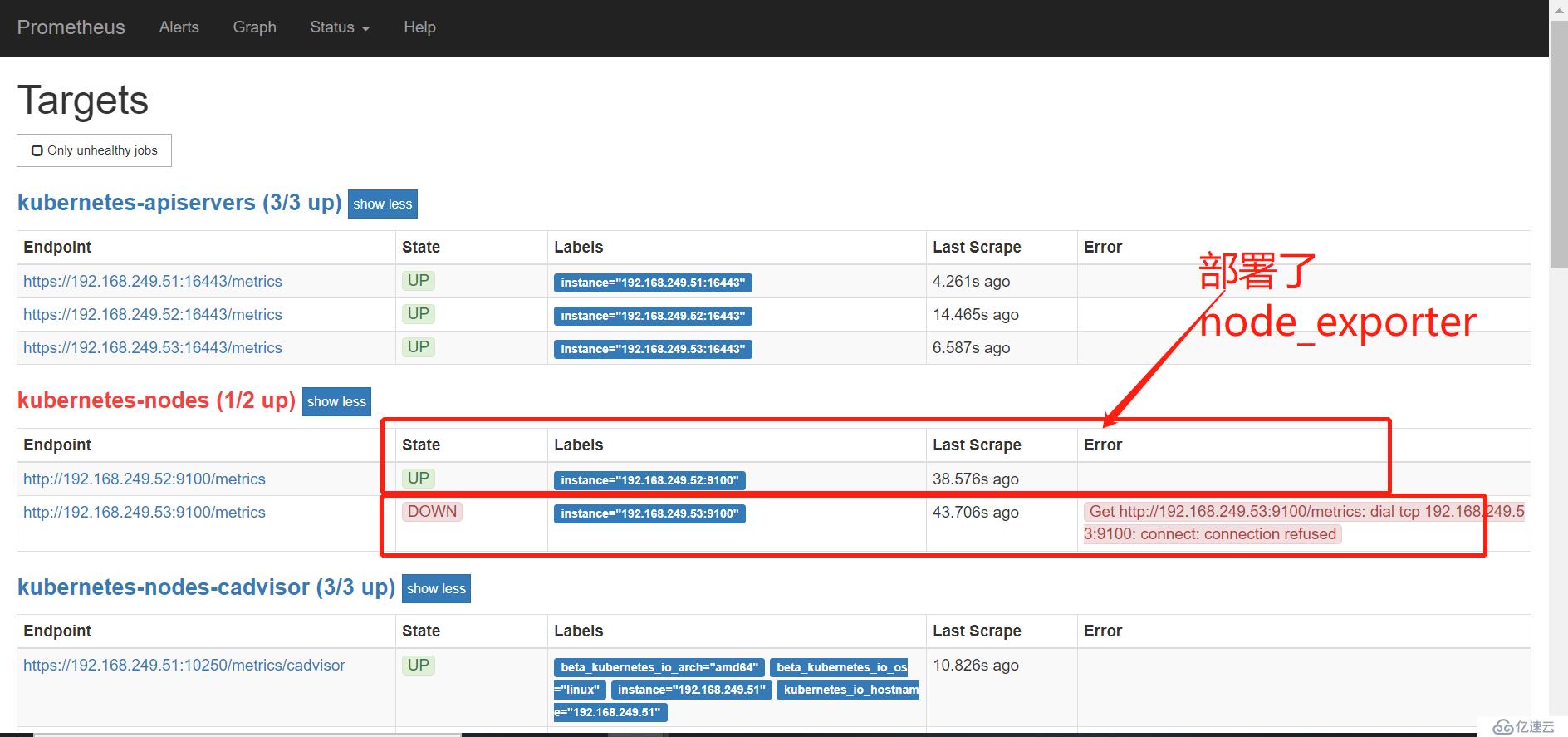Click the instance="192.168.249.51:16443" label badge
This screenshot has width=1568, height=737.
pyautogui.click(x=653, y=283)
